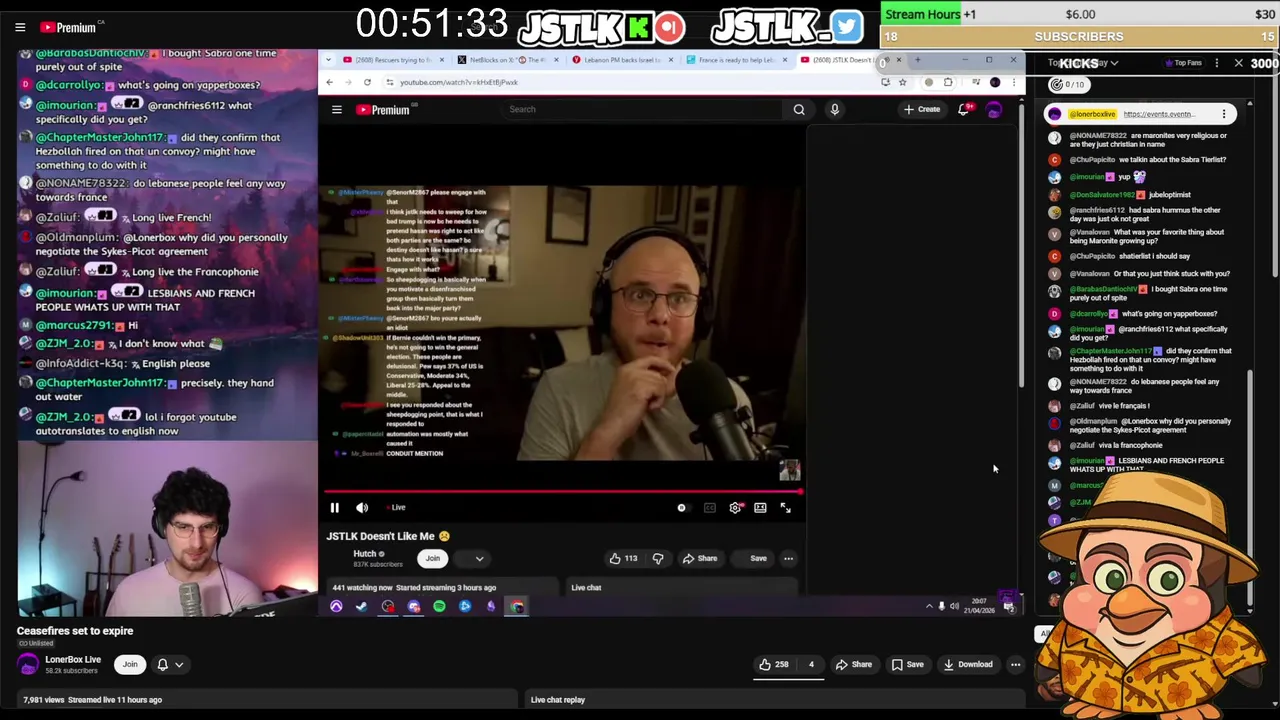Enter fullscreen on the inner player
Image resolution: width=1280 pixels, height=720 pixels.
[x=785, y=508]
